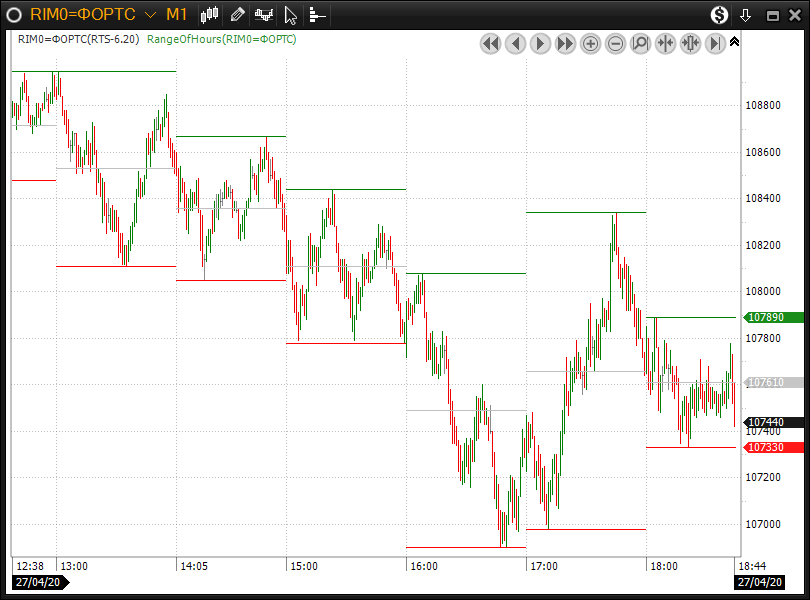Screen dimensions: 810x600
Task: Jump to the latest bar
Action: click(x=716, y=43)
